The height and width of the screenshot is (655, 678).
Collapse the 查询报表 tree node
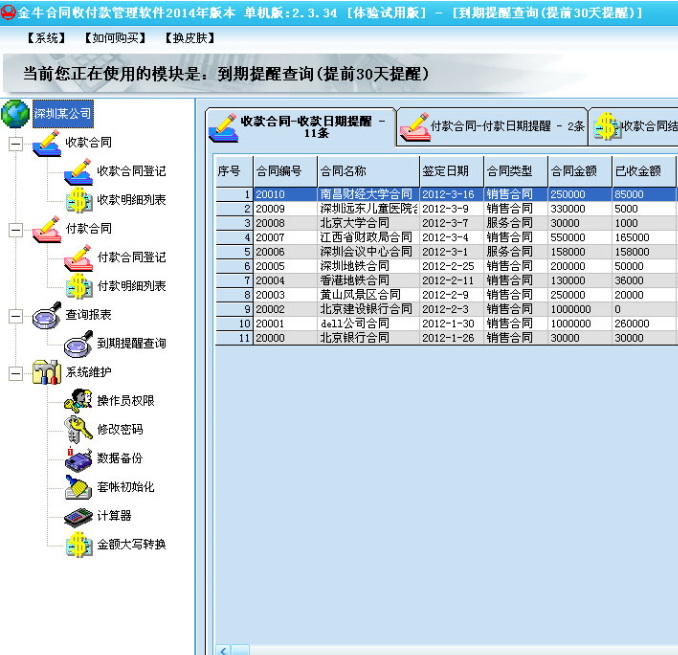coord(16,316)
